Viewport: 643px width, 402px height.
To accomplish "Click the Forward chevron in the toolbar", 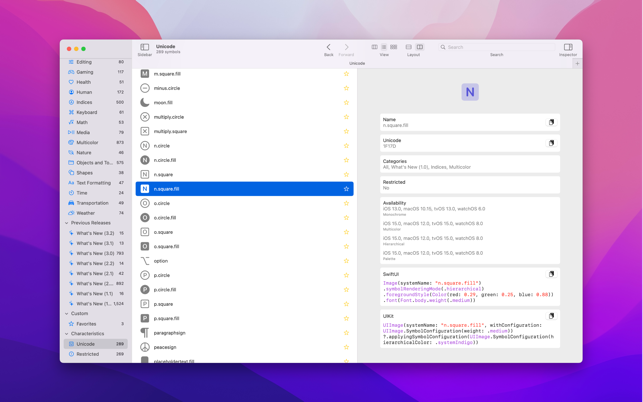I will pos(347,47).
